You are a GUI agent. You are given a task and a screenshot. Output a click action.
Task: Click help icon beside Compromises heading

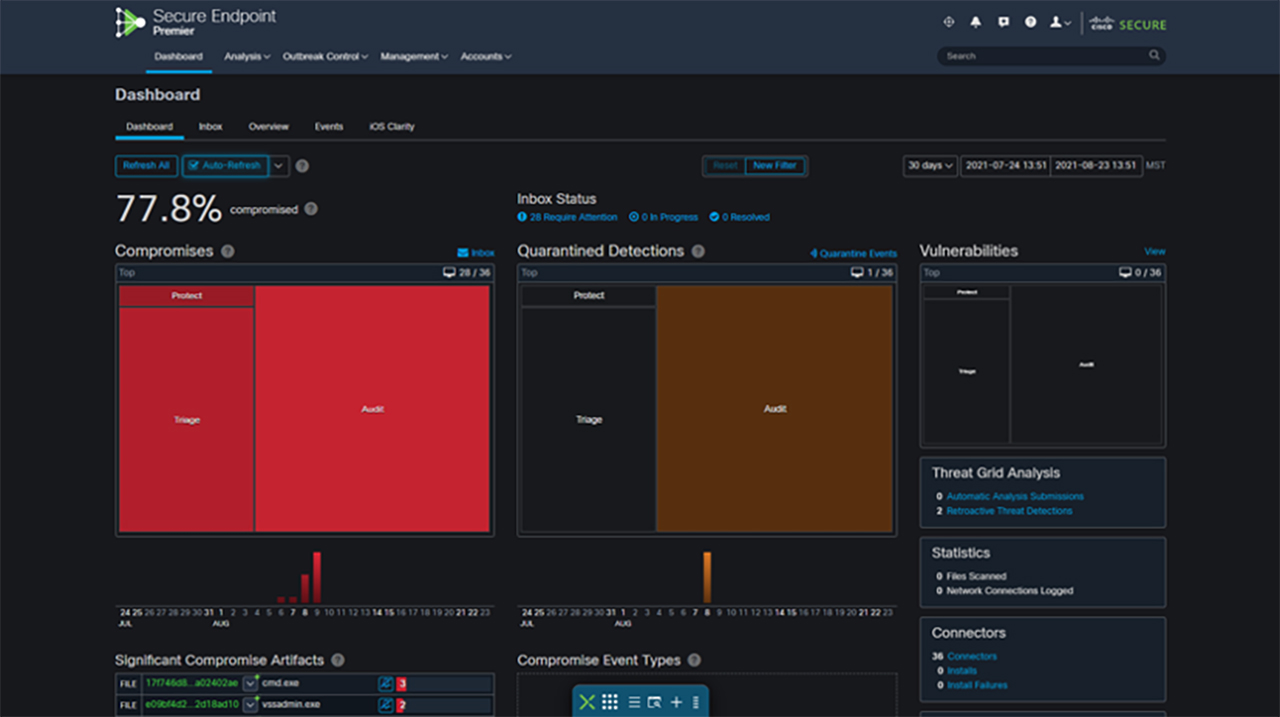click(x=228, y=251)
